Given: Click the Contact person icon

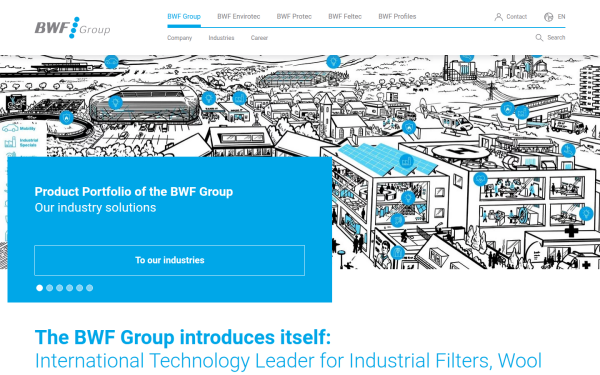Looking at the screenshot, I should 499,17.
